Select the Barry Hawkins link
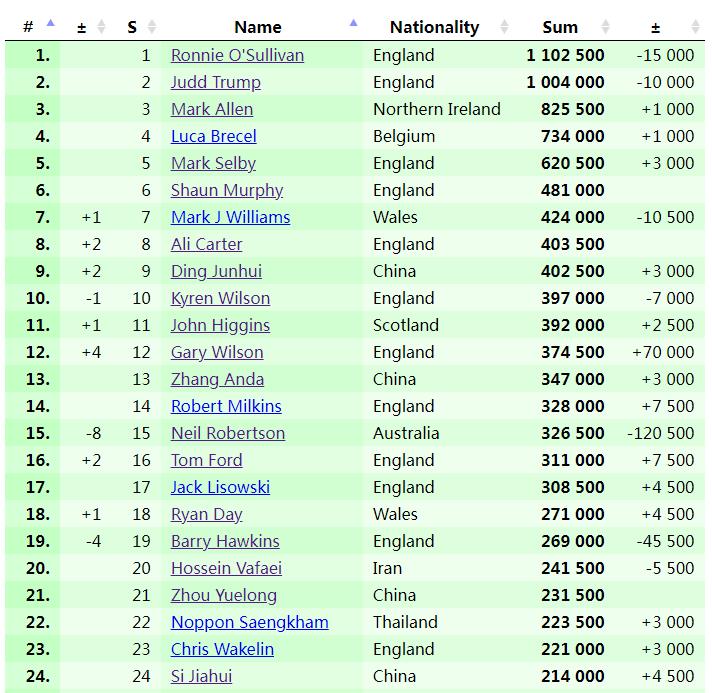 [x=225, y=541]
